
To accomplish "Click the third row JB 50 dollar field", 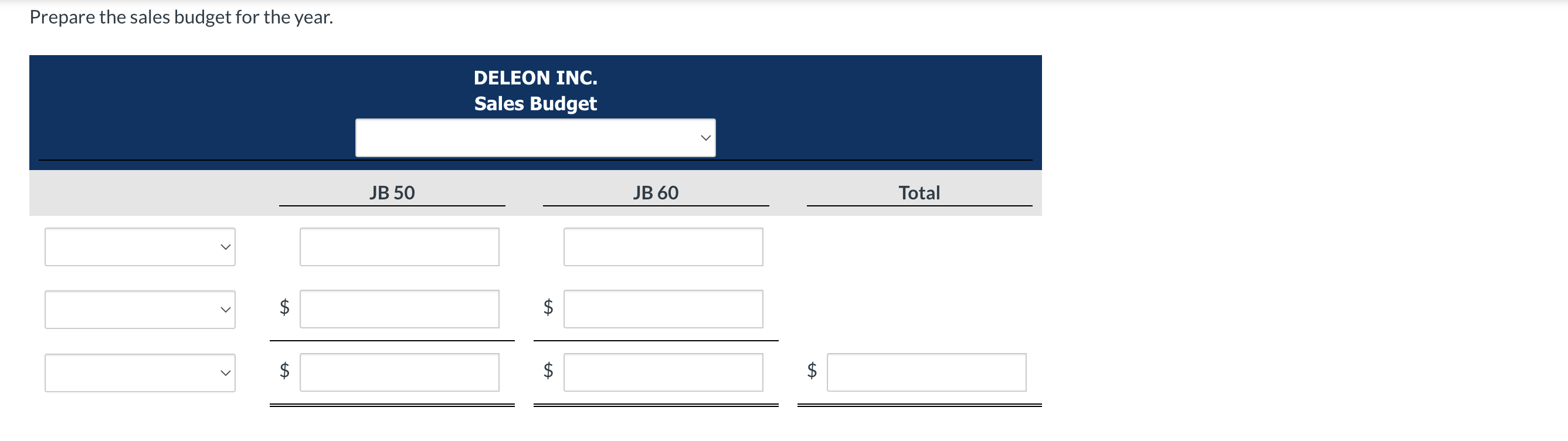I will (x=399, y=373).
